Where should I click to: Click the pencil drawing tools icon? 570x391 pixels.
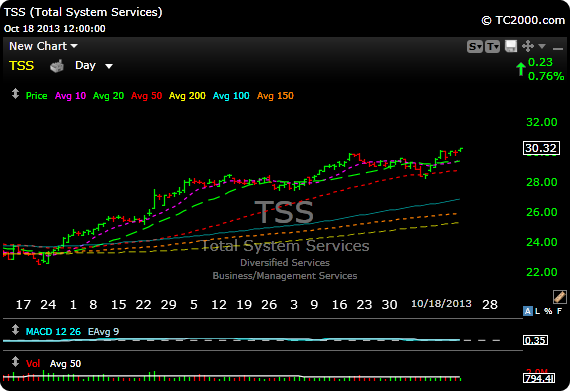(x=559, y=297)
